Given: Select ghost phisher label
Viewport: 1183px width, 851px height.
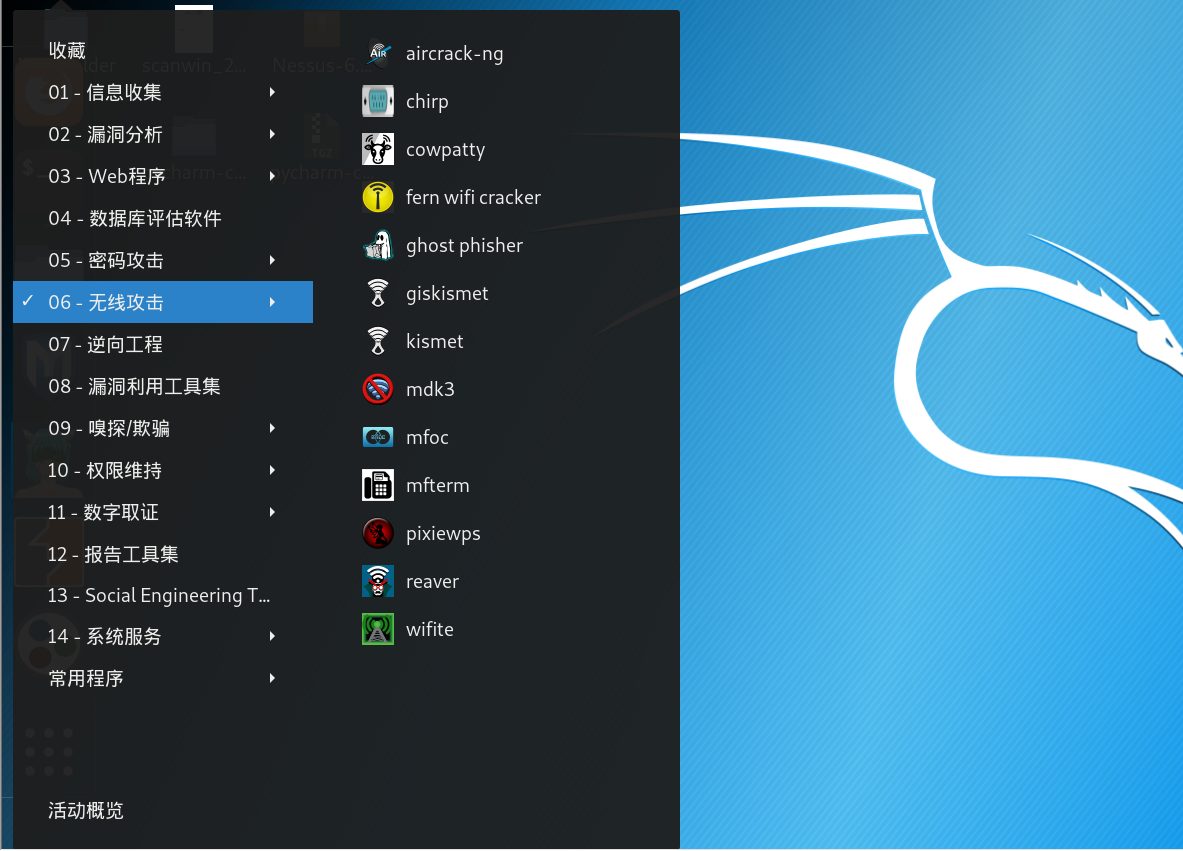Looking at the screenshot, I should (464, 246).
